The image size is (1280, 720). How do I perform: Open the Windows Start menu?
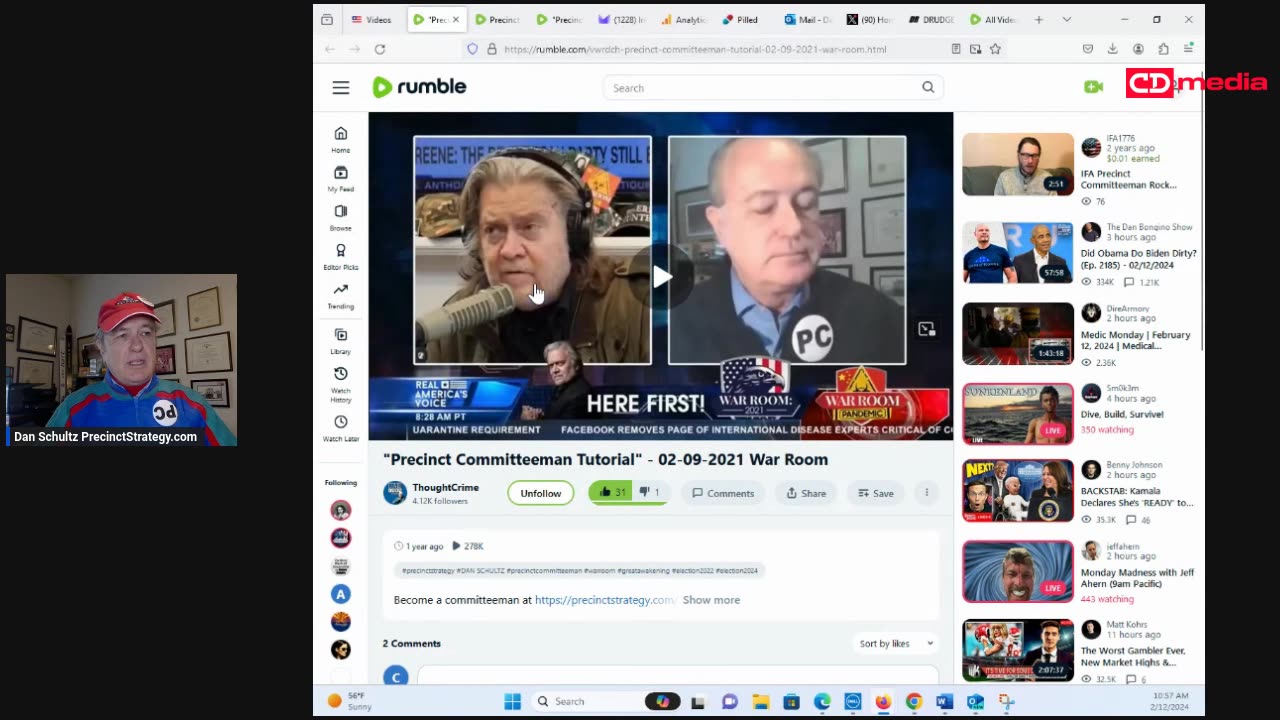tap(512, 701)
